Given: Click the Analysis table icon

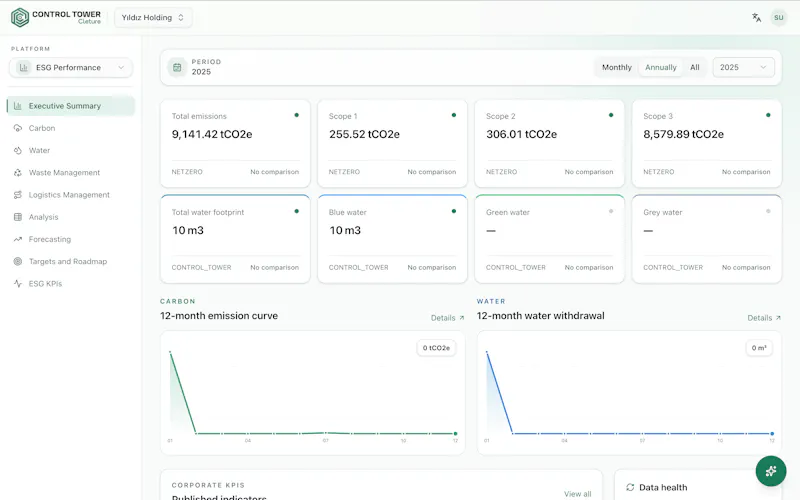Looking at the screenshot, I should click(18, 217).
